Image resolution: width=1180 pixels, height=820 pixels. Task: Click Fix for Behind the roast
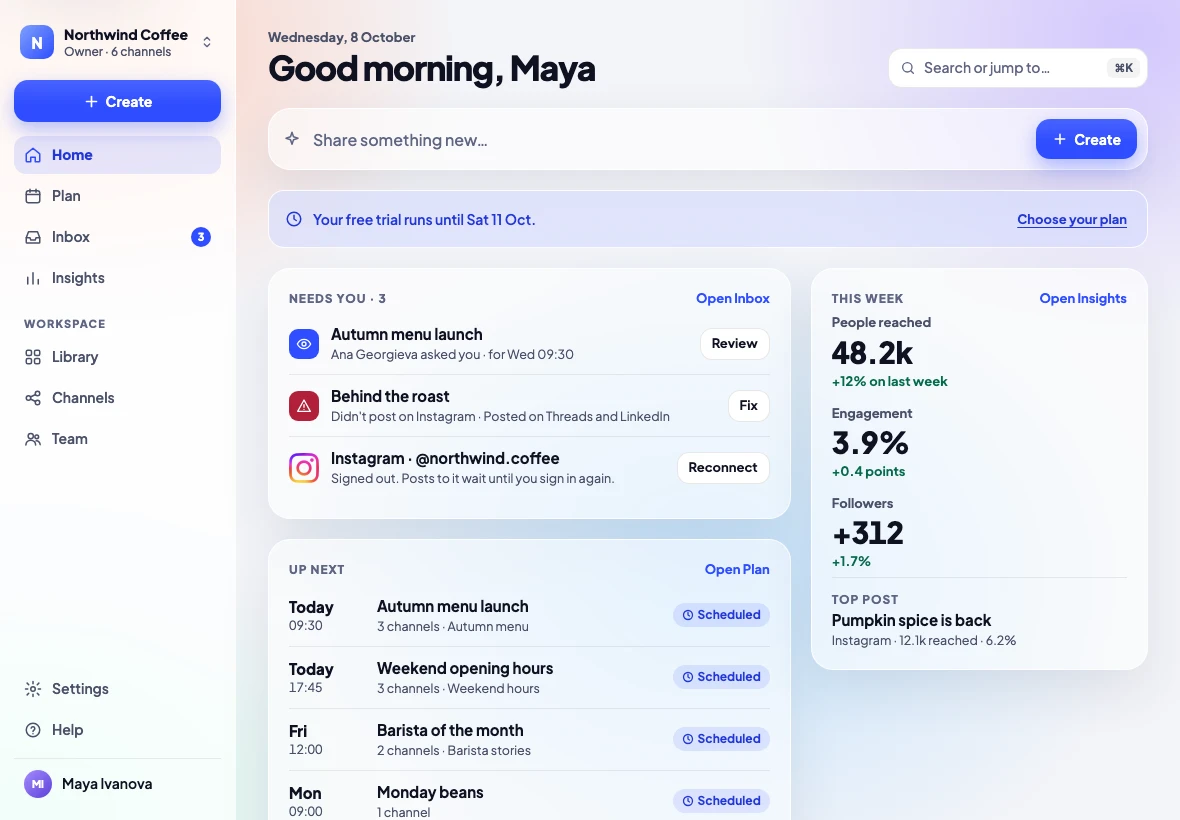click(748, 405)
